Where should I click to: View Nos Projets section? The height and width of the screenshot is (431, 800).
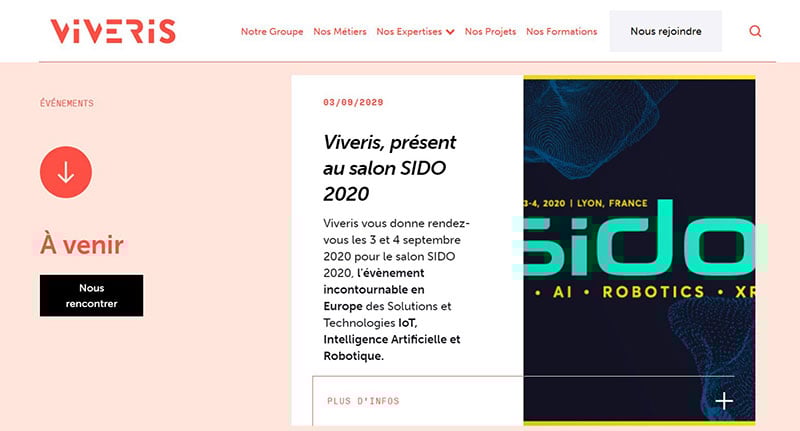click(490, 31)
